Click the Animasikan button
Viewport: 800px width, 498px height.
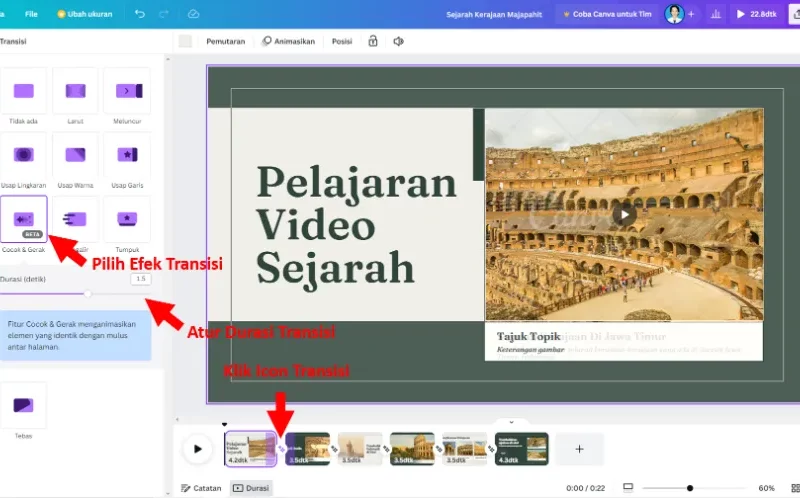pos(288,41)
